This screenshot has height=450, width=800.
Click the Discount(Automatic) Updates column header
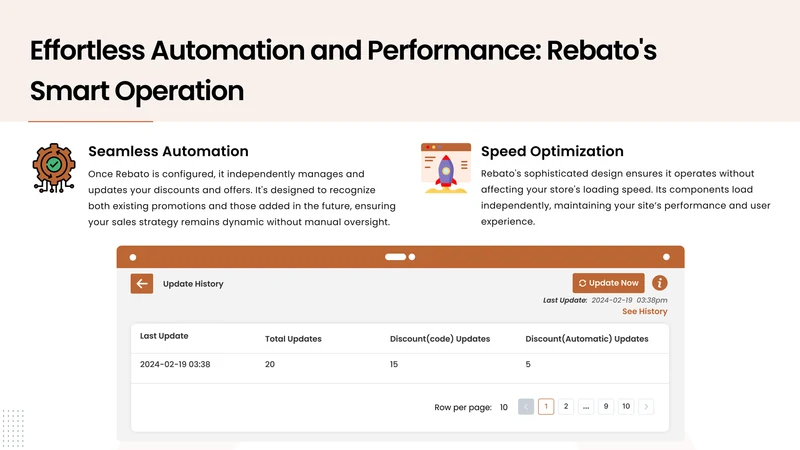pyautogui.click(x=587, y=339)
